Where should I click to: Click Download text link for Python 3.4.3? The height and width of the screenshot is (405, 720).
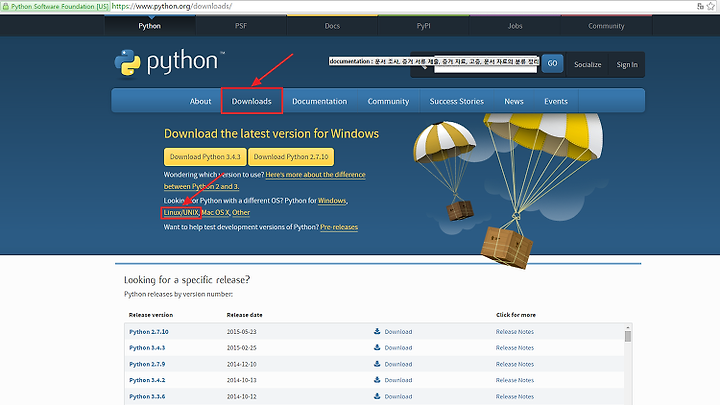pyautogui.click(x=398, y=348)
